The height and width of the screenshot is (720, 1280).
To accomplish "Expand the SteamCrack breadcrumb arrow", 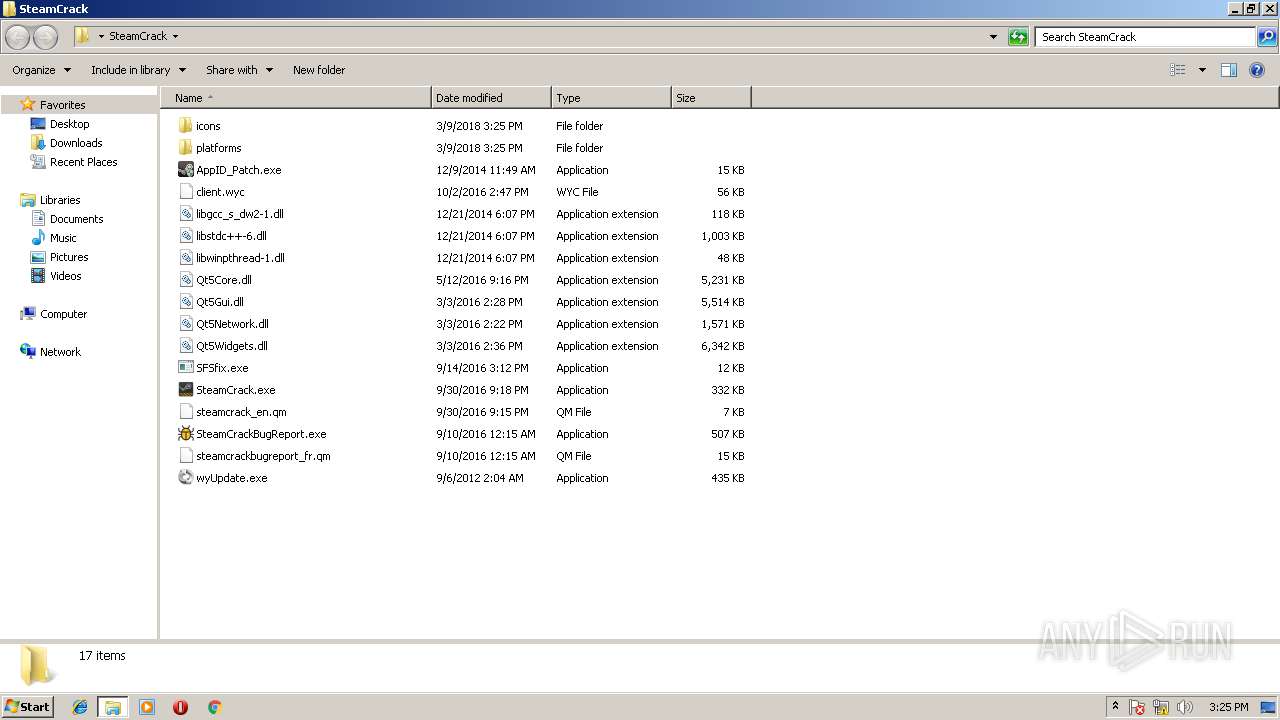I will click(x=175, y=37).
